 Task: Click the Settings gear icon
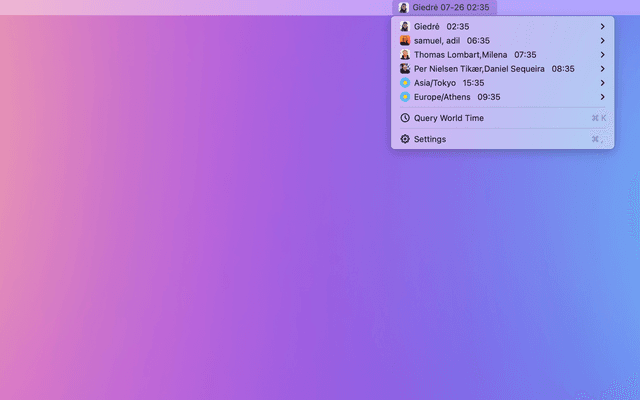405,139
